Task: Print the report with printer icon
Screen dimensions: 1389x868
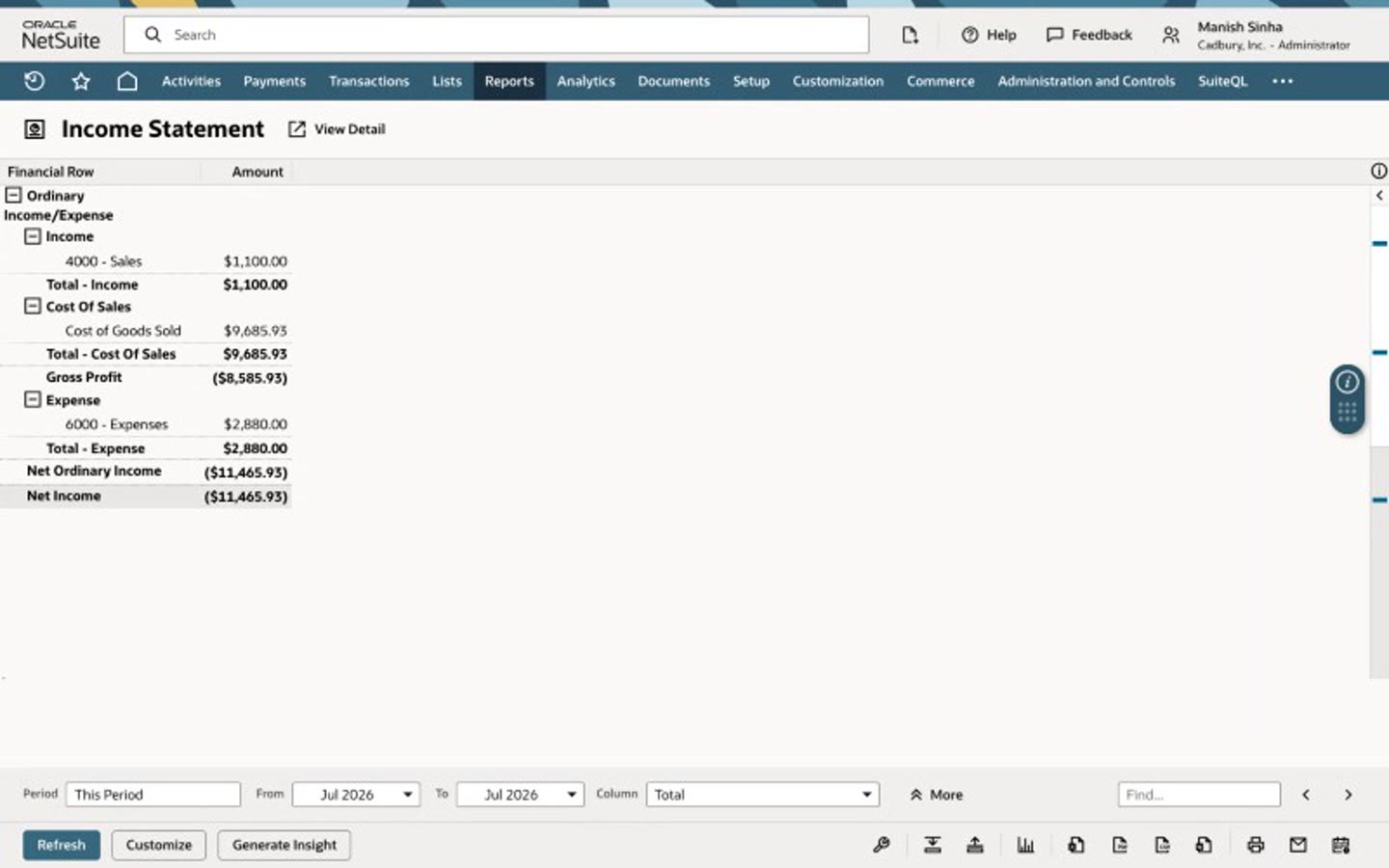Action: [1255, 845]
